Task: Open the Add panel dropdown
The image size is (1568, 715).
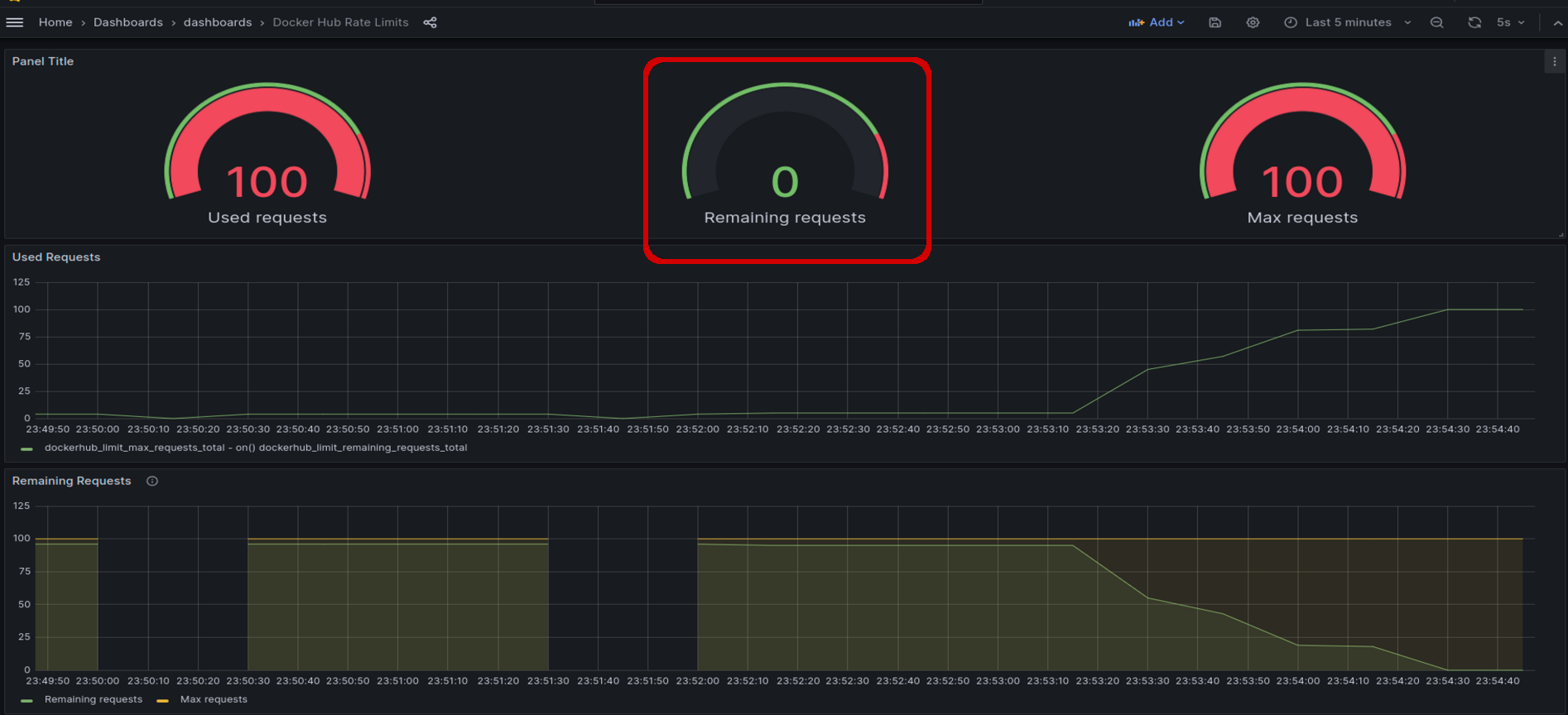Action: (x=1157, y=22)
